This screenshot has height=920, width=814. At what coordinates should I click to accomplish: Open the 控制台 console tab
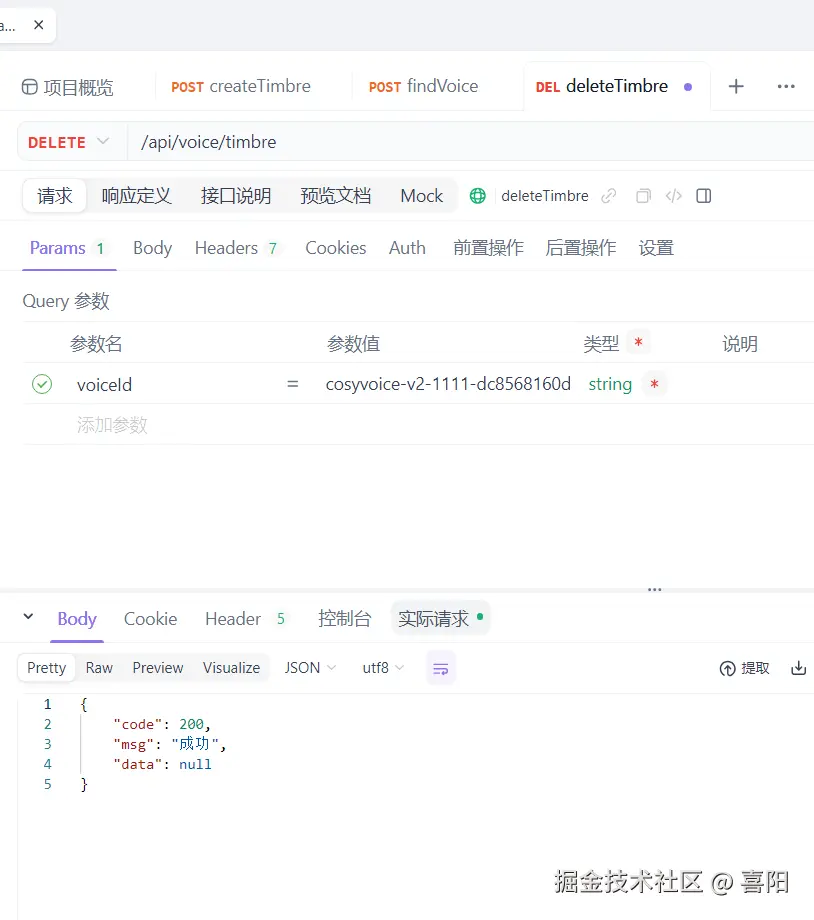344,618
